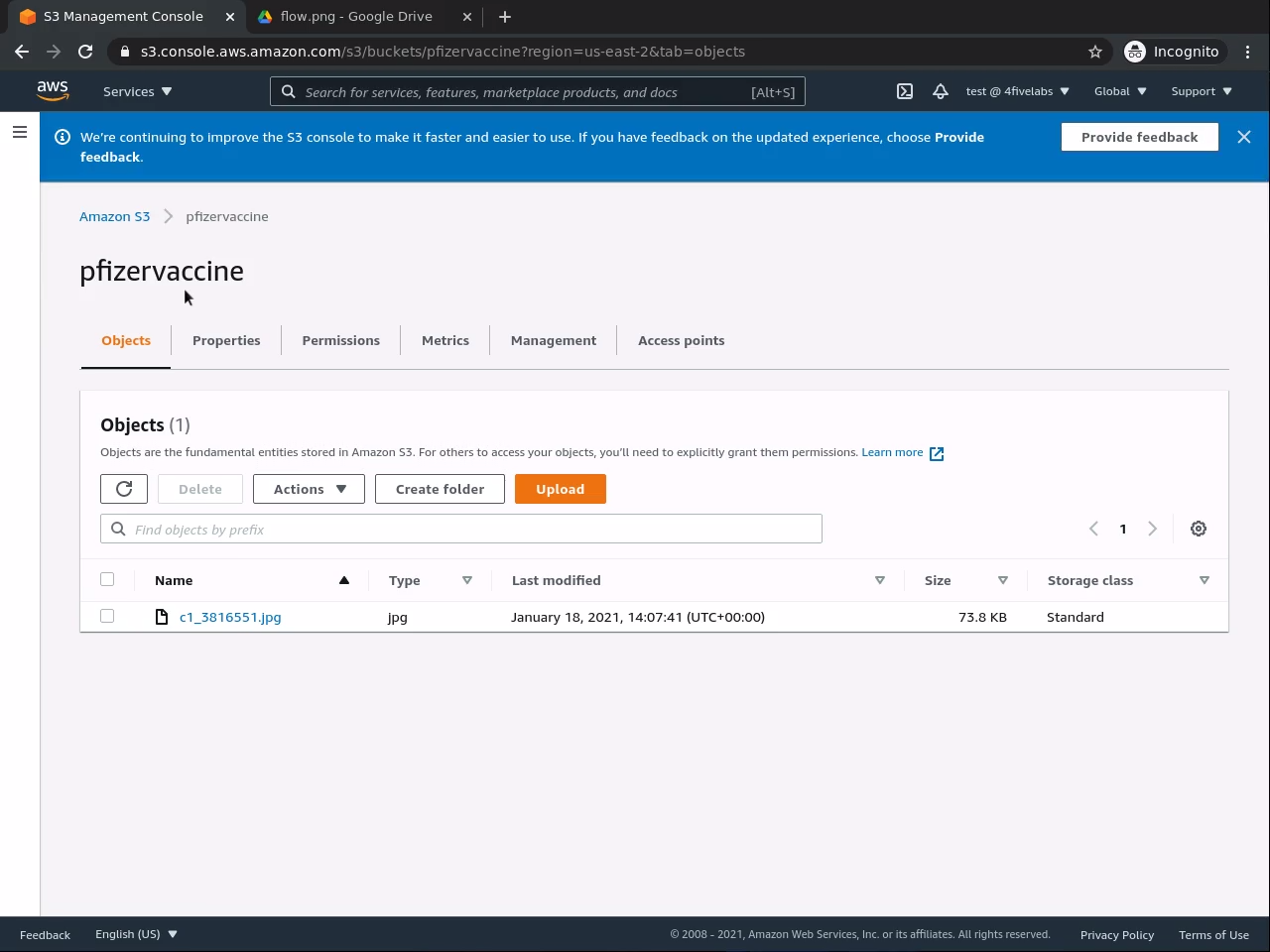
Task: Sort by Storage class column arrow
Action: click(1205, 580)
